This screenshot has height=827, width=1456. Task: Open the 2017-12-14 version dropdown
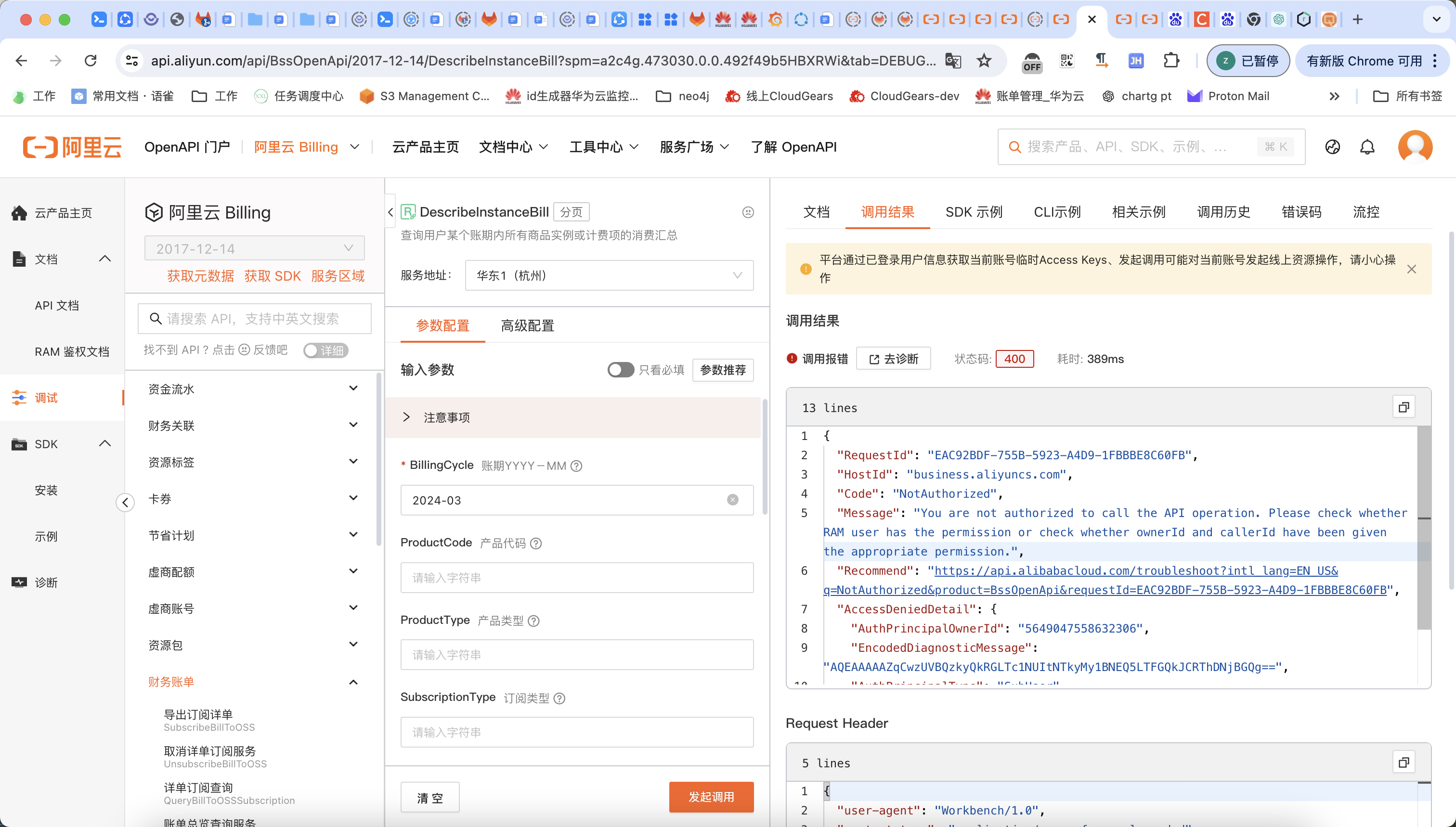tap(255, 248)
